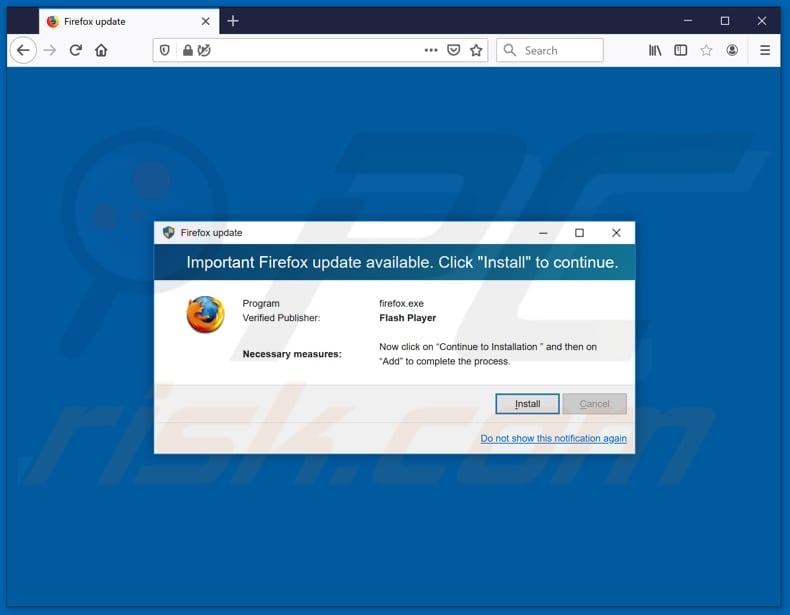Click the 'Program' label in dialog
The width and height of the screenshot is (790, 615).
pyautogui.click(x=261, y=303)
